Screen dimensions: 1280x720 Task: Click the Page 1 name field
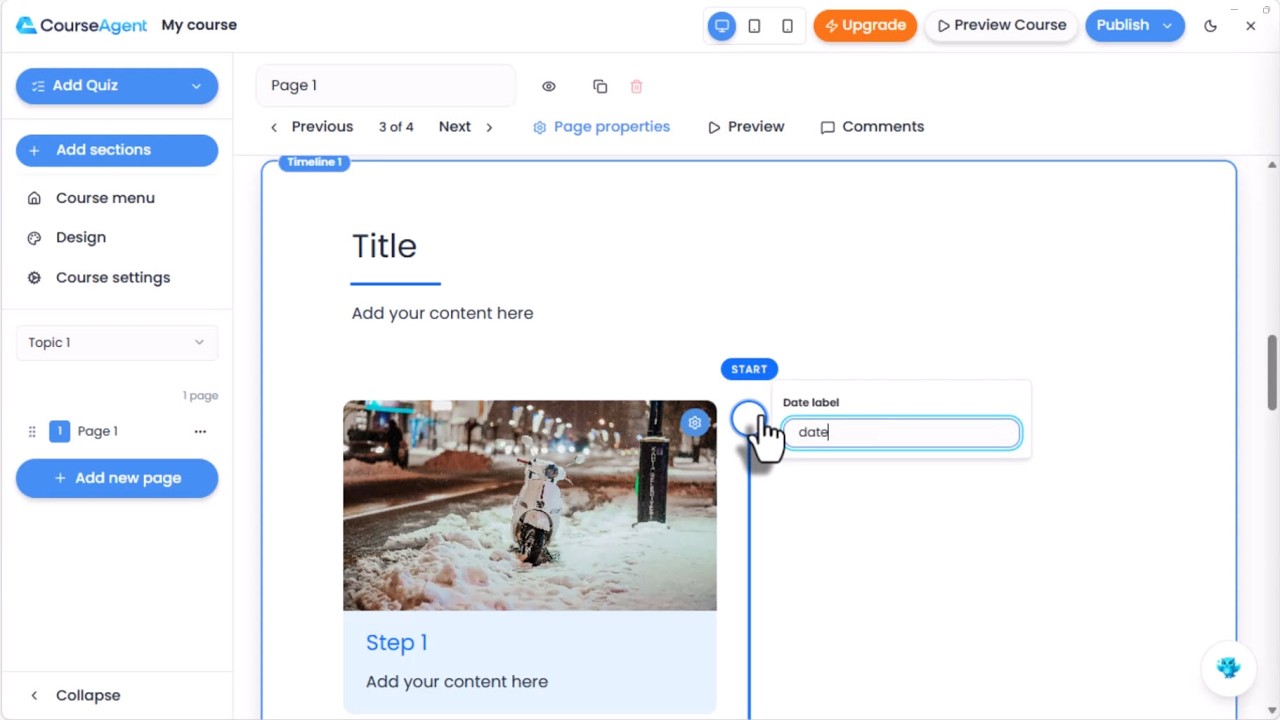[x=386, y=86]
